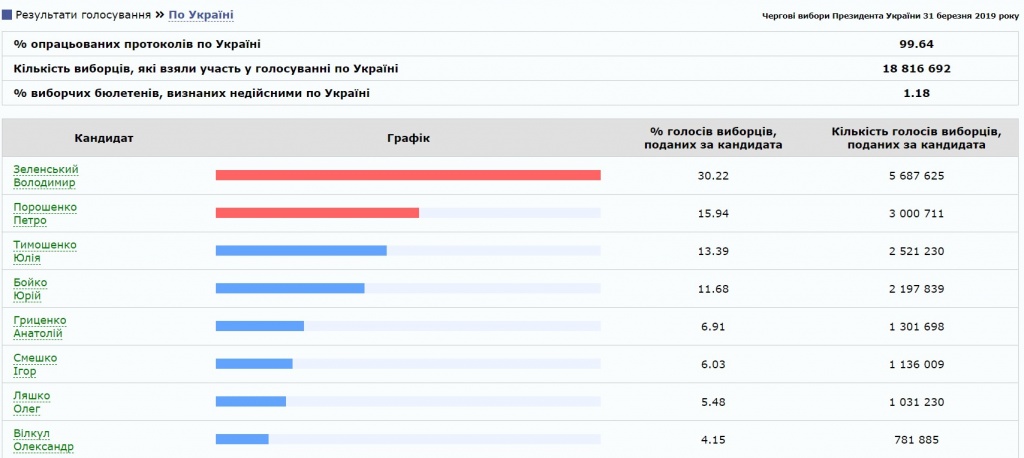This screenshot has height=458, width=1024.
Task: Open the По Україні breadcrumb link
Action: (200, 14)
